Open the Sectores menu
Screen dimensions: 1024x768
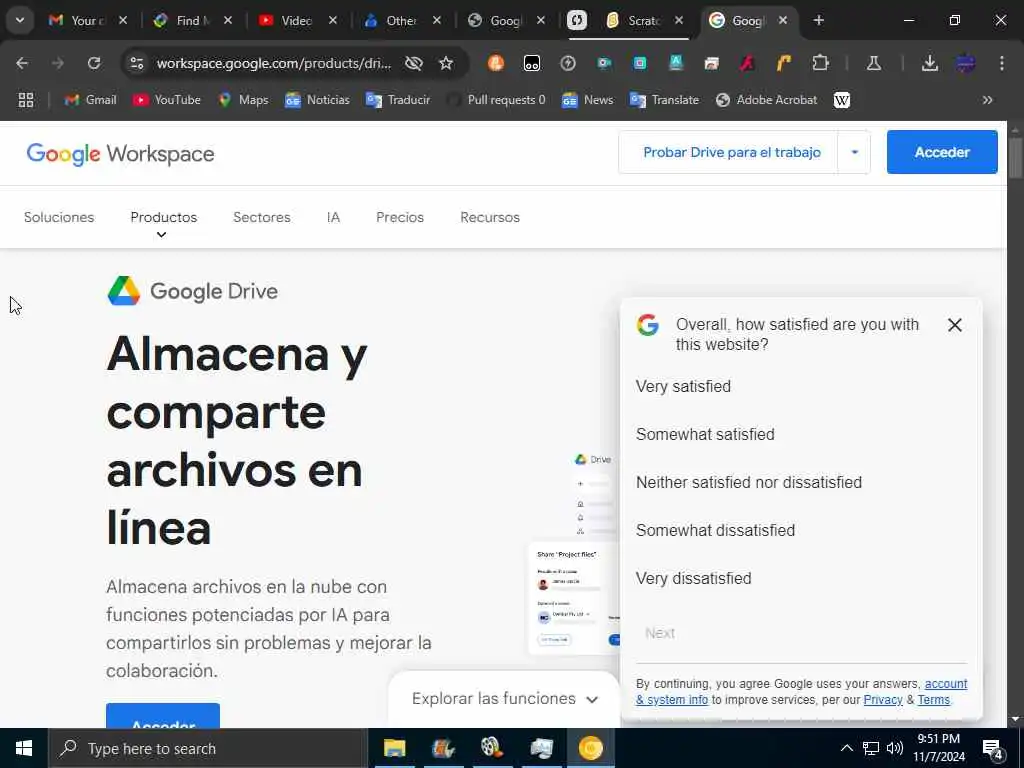click(262, 217)
